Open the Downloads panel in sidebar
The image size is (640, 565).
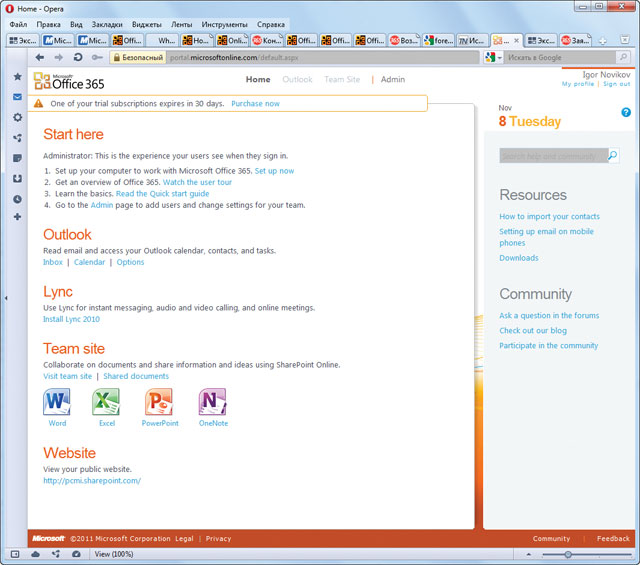click(17, 178)
